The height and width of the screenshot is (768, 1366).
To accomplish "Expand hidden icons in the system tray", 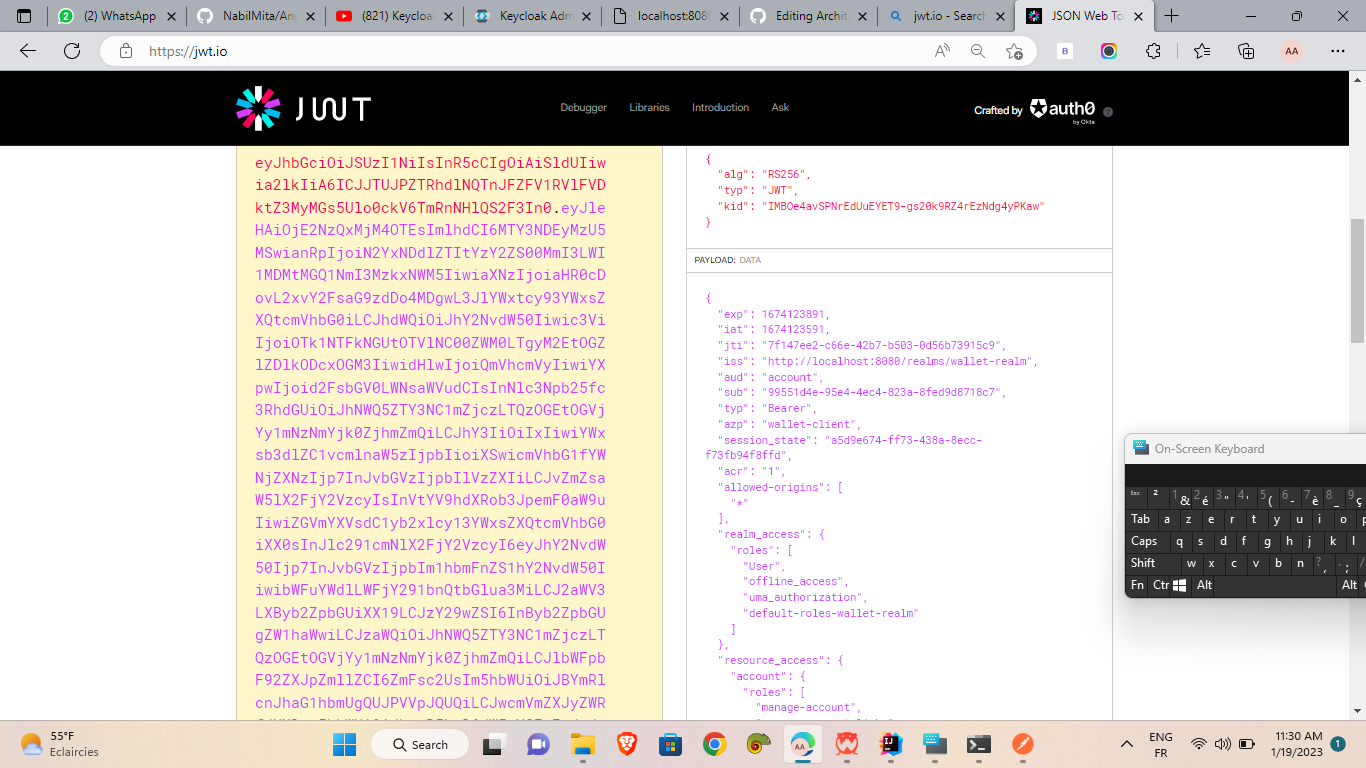I will point(1126,744).
